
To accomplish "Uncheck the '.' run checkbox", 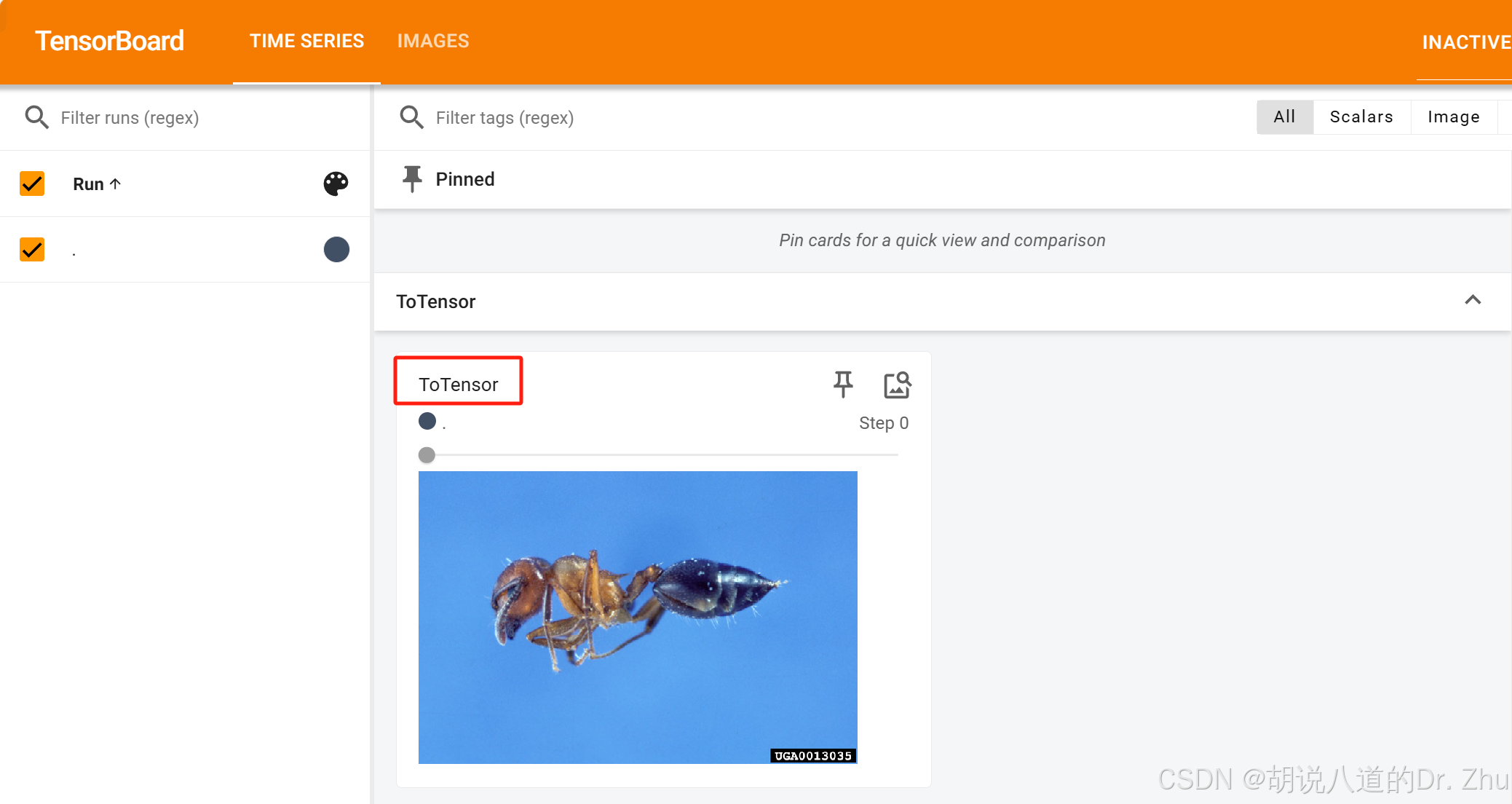I will 32,250.
